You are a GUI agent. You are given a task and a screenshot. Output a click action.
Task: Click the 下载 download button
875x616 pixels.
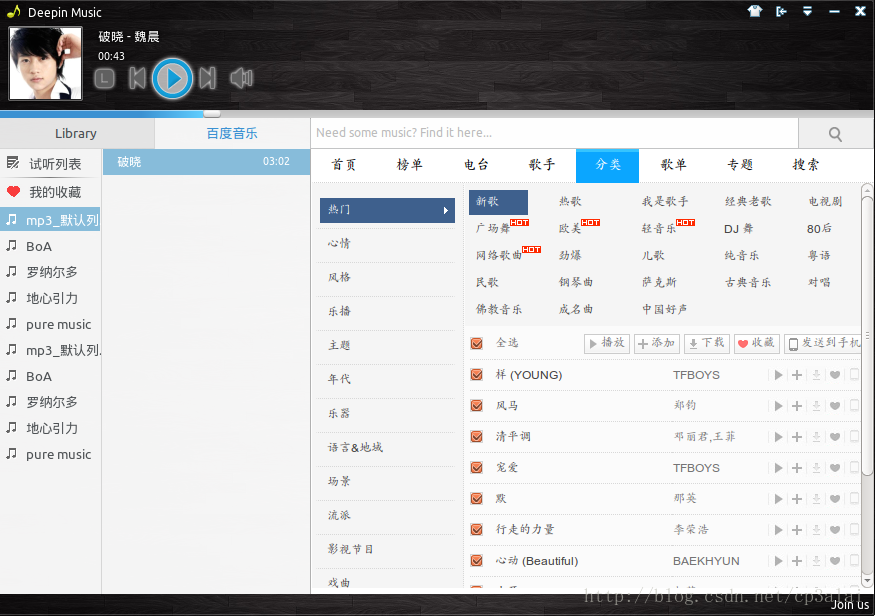[x=706, y=343]
